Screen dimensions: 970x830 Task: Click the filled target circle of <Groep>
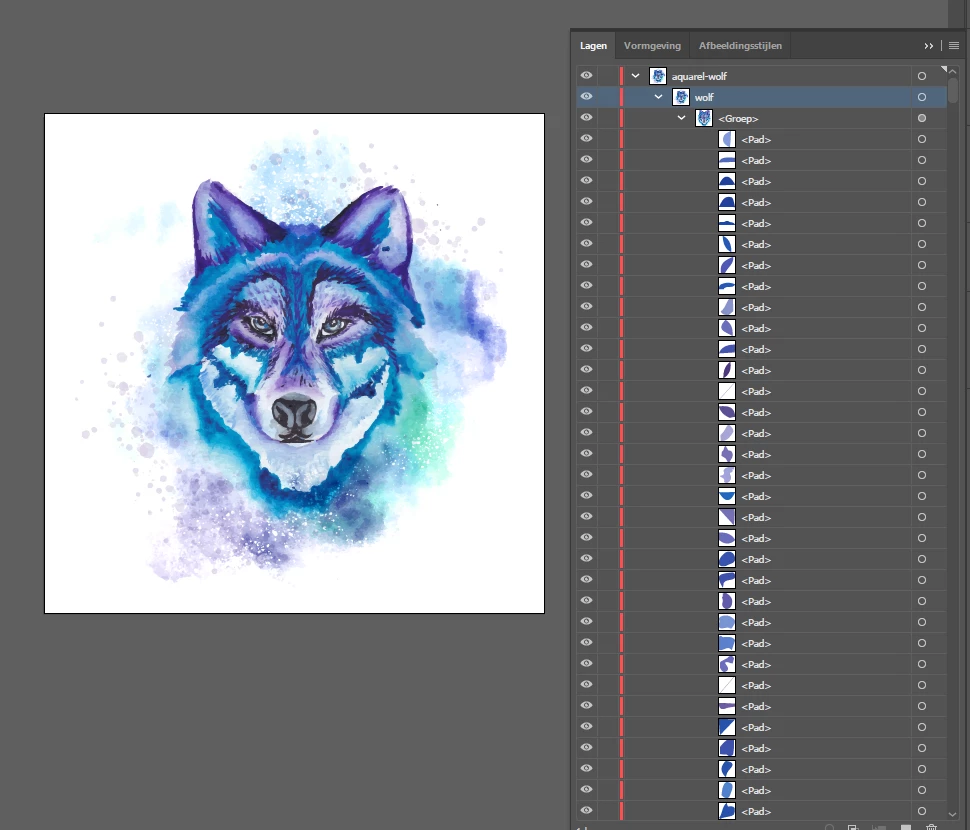922,118
